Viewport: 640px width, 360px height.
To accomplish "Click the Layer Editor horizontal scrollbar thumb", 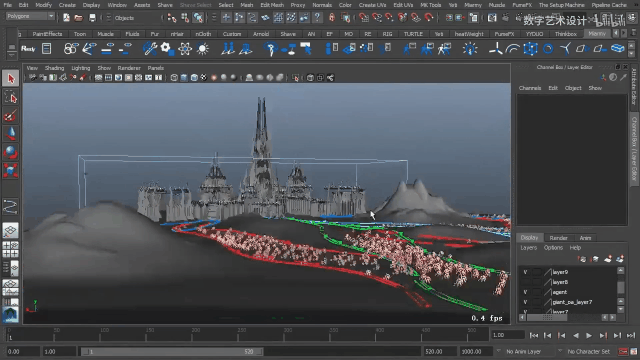I will tap(547, 318).
